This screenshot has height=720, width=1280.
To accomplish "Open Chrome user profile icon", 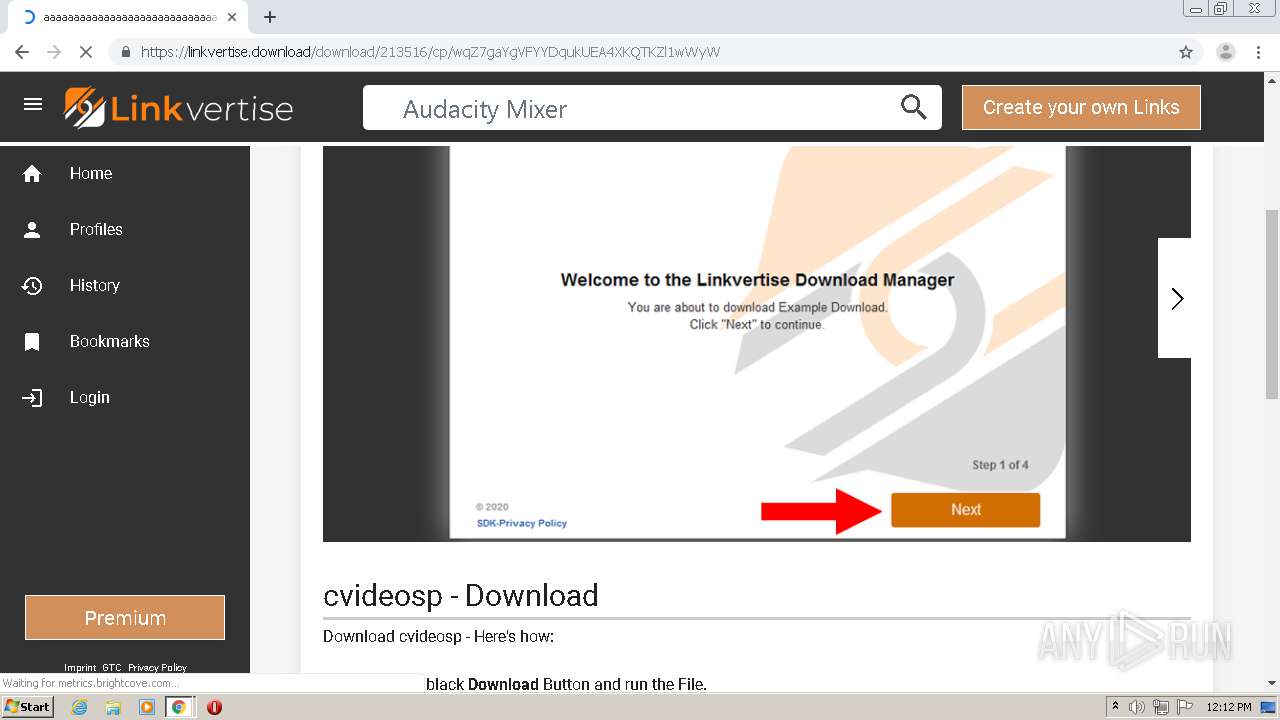I will point(1225,52).
